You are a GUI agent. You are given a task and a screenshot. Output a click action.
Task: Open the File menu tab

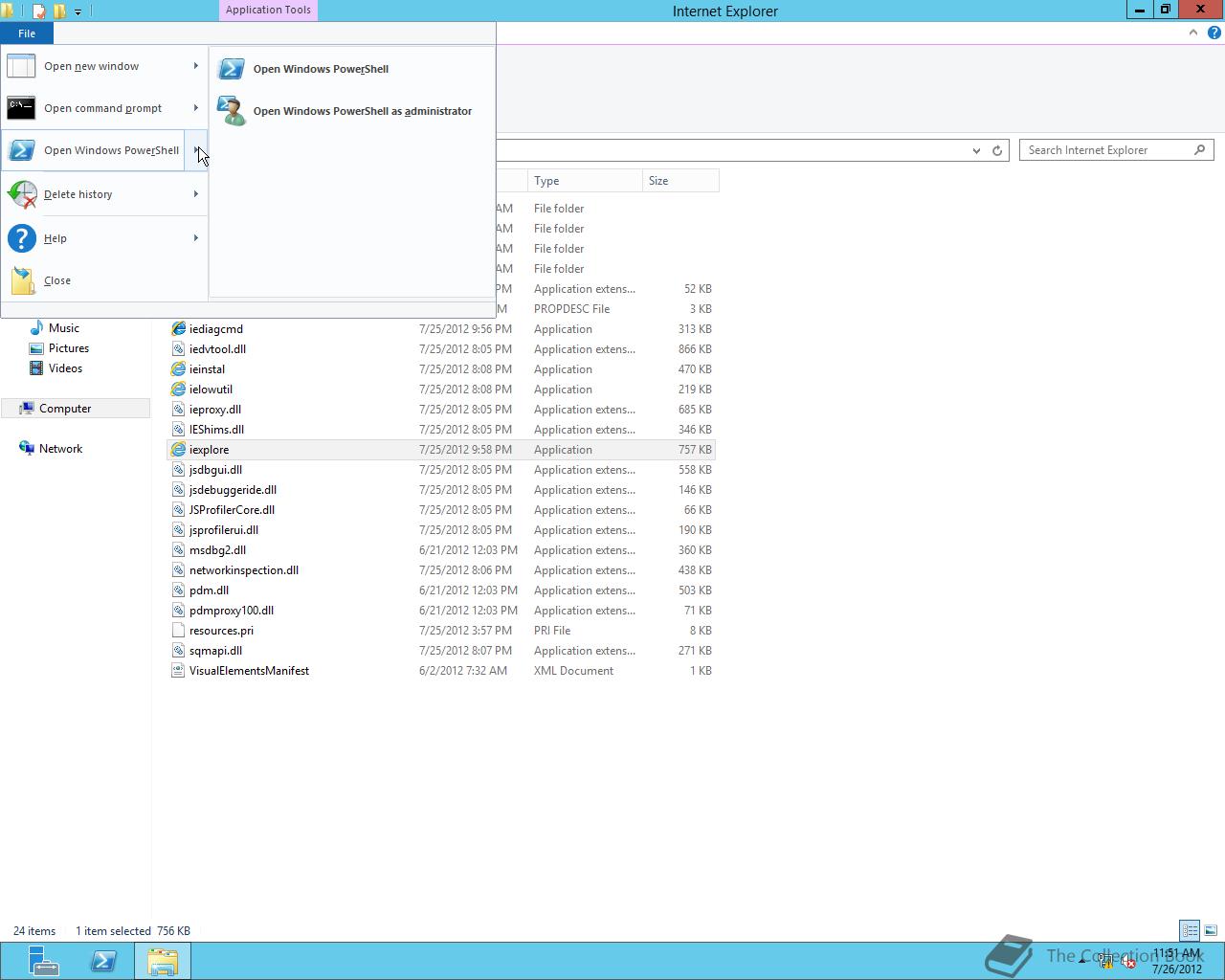tap(27, 33)
